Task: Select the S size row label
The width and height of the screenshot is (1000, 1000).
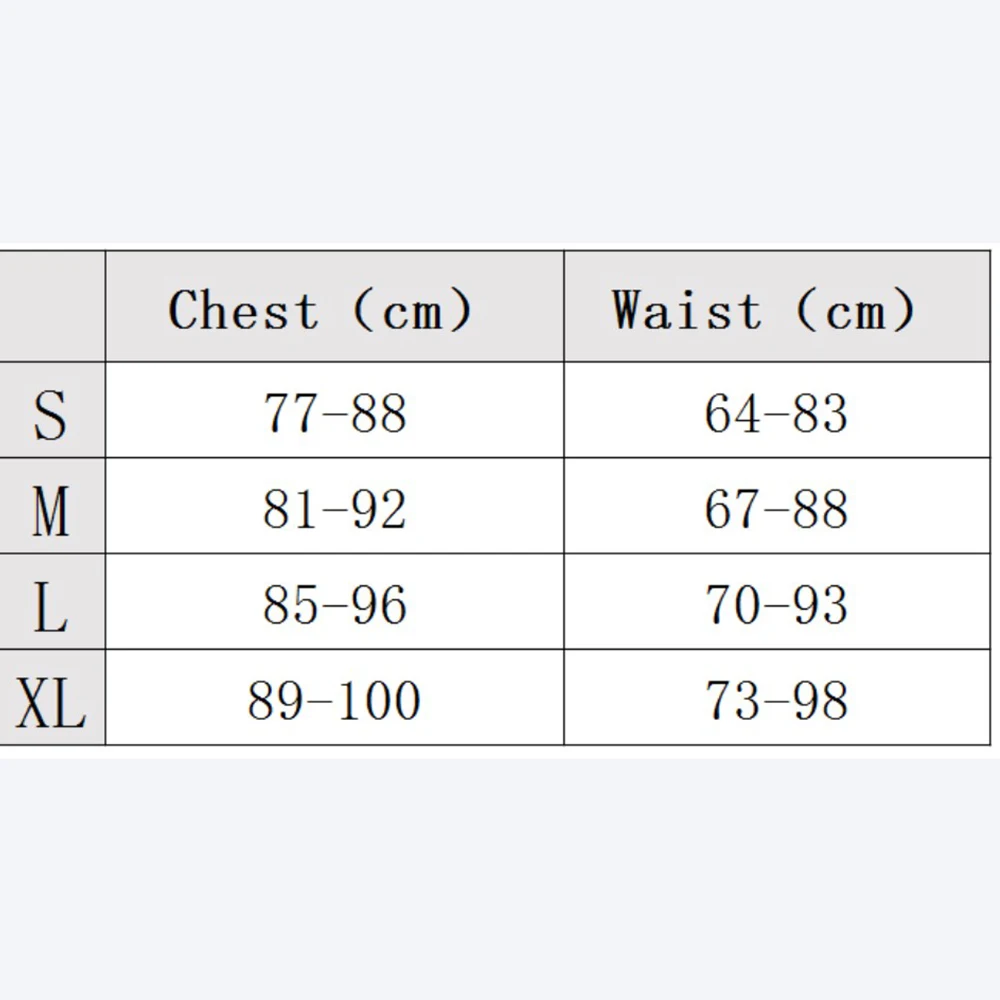Action: 50,414
